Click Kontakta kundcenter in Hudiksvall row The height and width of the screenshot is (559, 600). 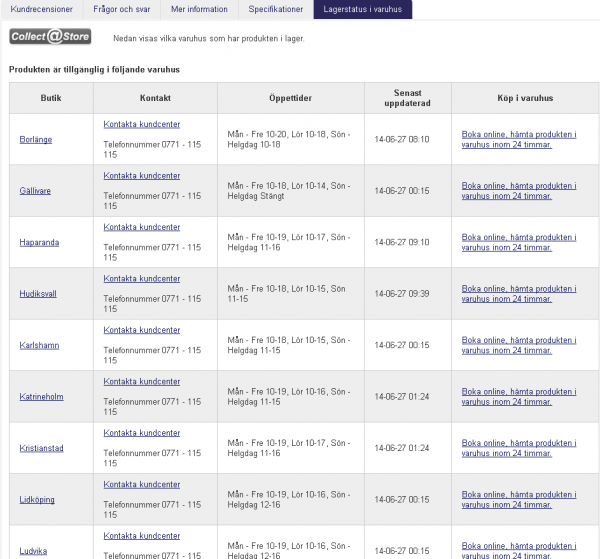tap(142, 278)
